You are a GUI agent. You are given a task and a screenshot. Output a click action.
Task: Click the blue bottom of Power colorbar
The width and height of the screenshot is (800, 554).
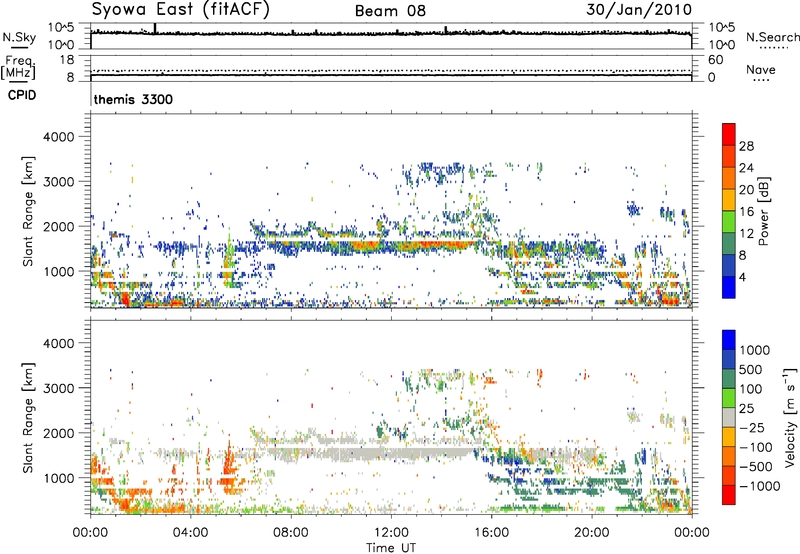click(x=729, y=287)
